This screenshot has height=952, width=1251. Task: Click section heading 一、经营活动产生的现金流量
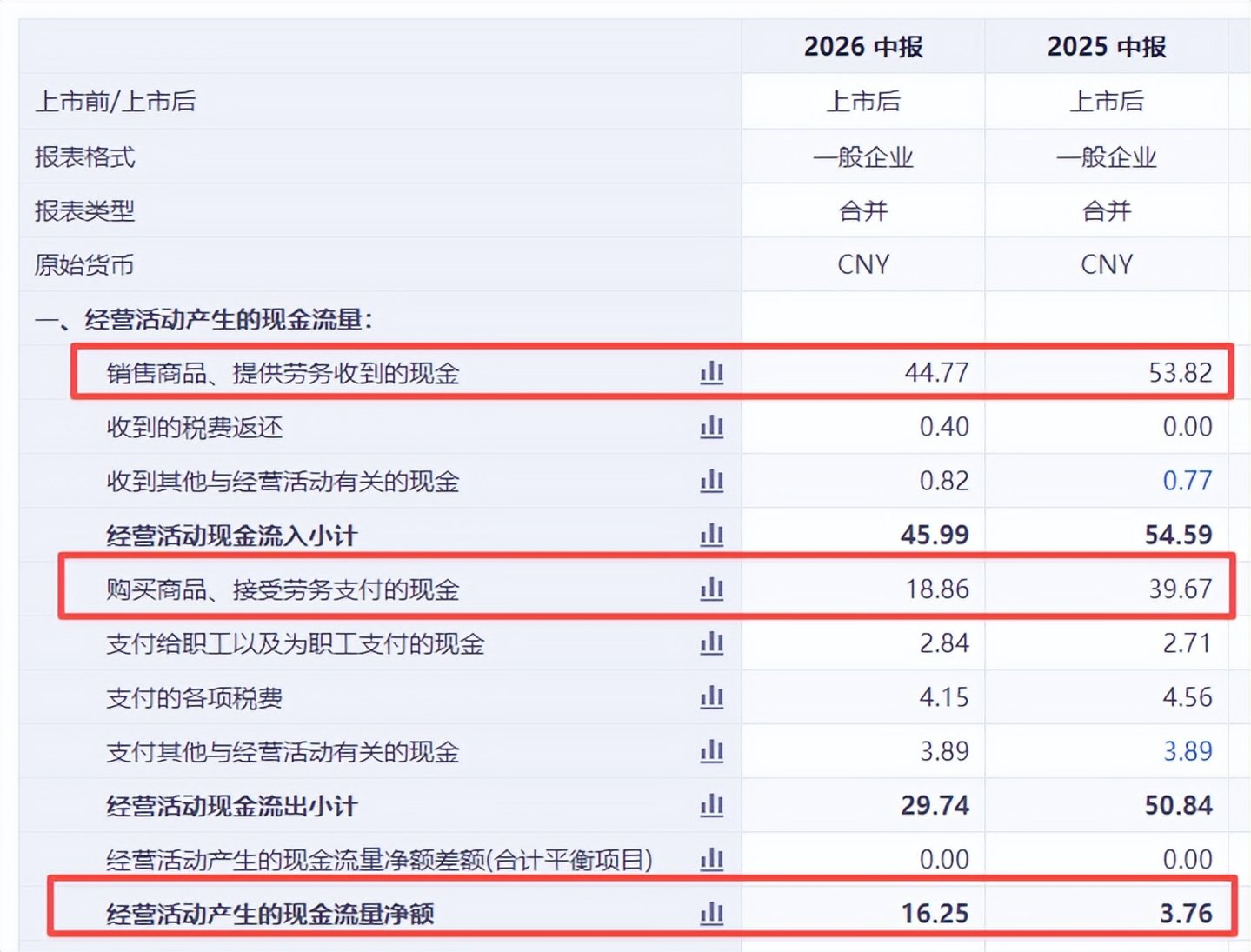coord(203,319)
